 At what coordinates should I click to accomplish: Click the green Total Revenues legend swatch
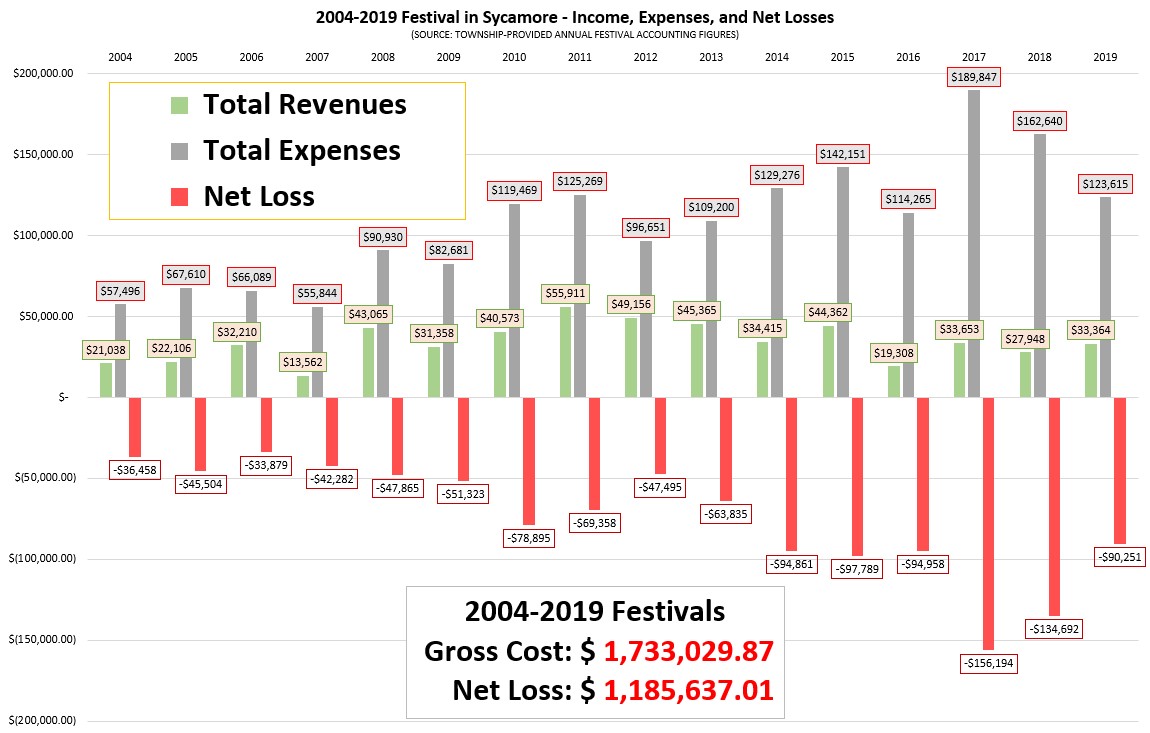[x=179, y=106]
